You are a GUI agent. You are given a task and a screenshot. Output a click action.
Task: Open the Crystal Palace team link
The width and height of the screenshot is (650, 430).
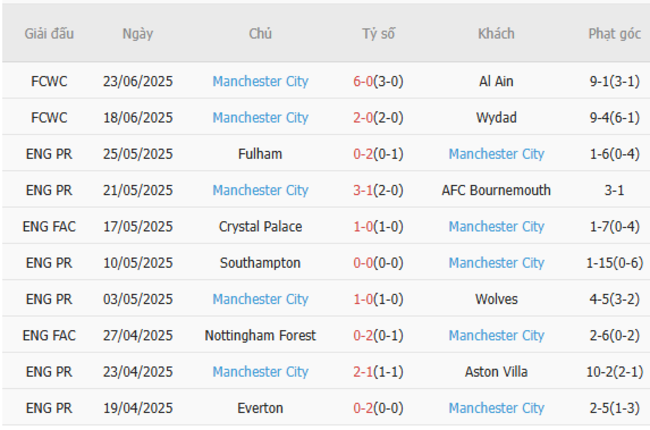(260, 227)
